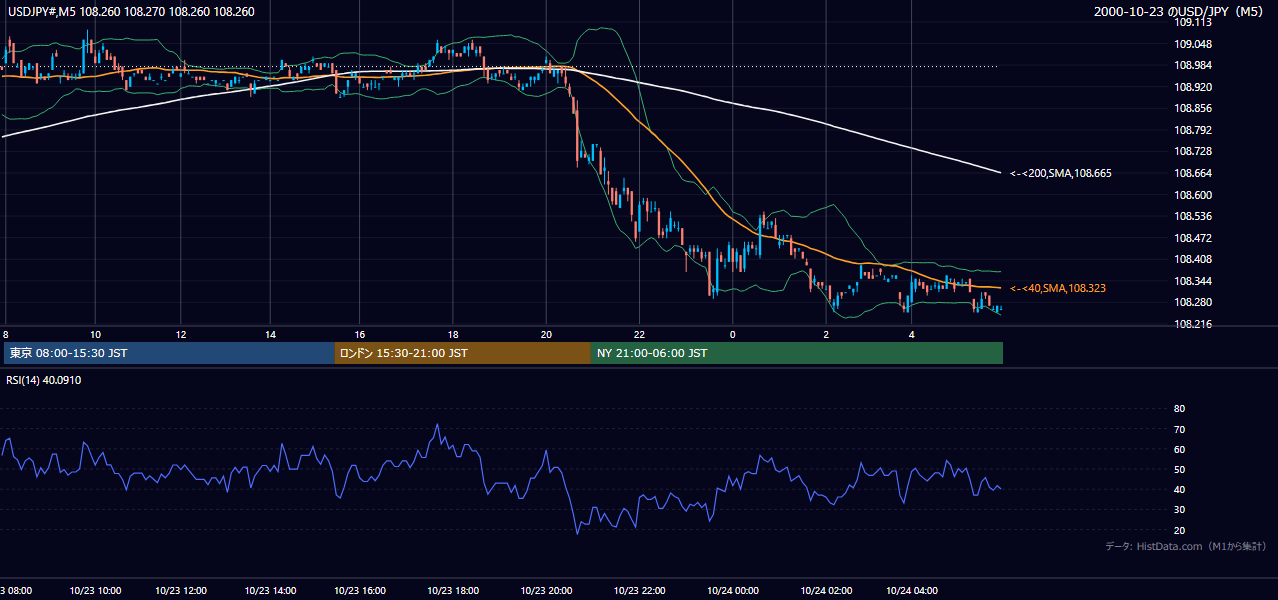This screenshot has height=600, width=1278.
Task: Click the 200 SMA 108.665 line label
Action: click(1060, 173)
